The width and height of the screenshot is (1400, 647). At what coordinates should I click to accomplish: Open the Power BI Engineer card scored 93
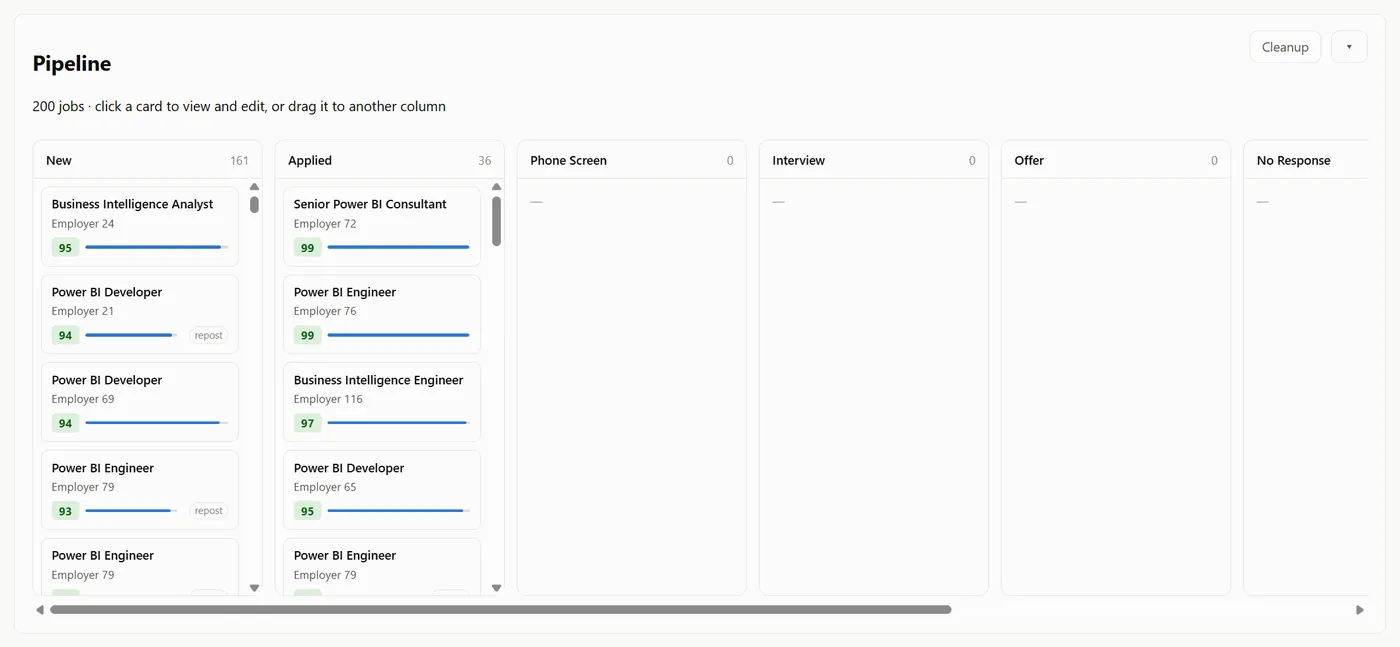point(140,490)
